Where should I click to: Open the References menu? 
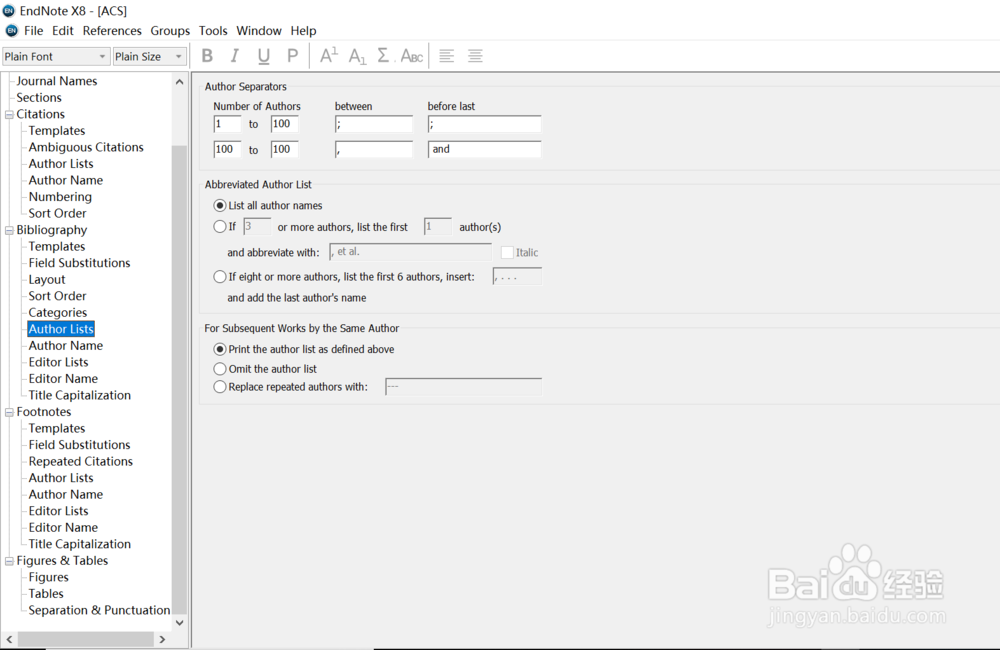112,31
